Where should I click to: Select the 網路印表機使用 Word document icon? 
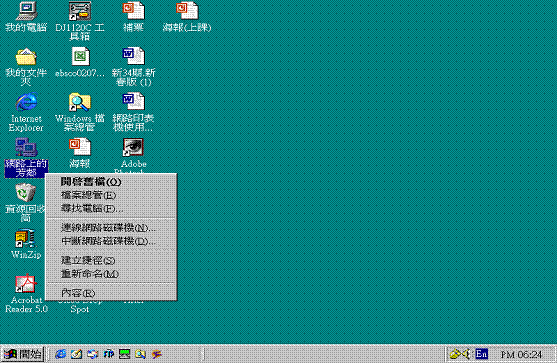click(x=134, y=102)
